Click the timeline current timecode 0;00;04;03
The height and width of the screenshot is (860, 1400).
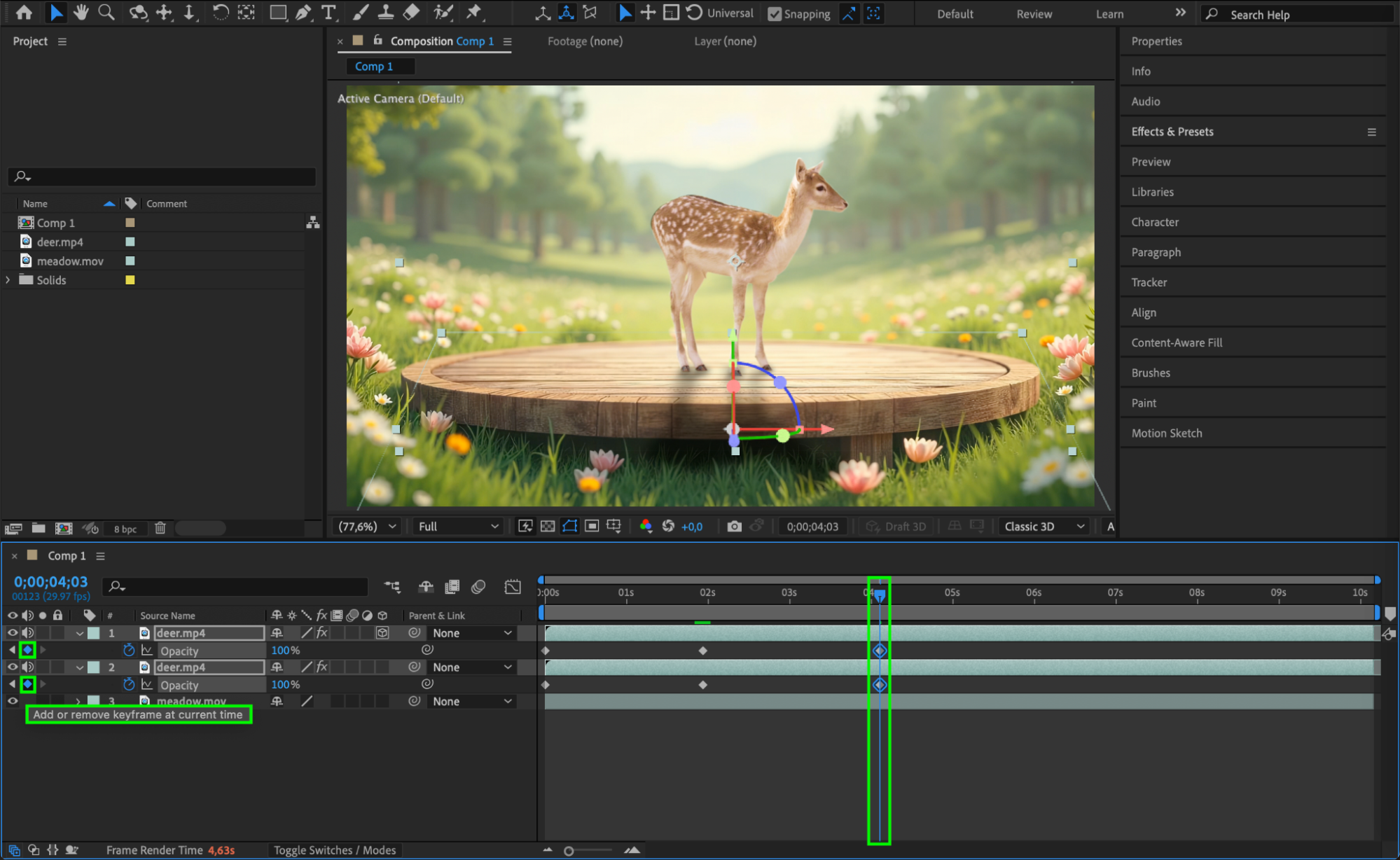pos(50,582)
